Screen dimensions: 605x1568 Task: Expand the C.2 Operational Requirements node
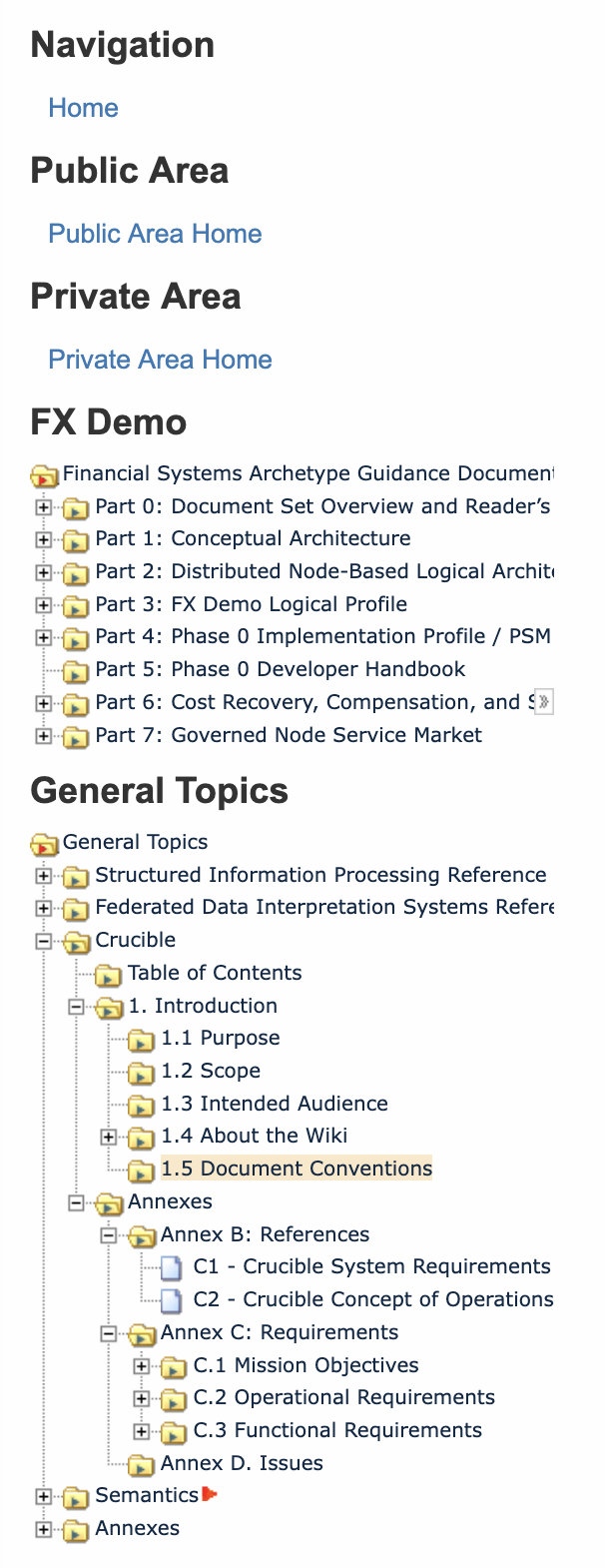[142, 1399]
